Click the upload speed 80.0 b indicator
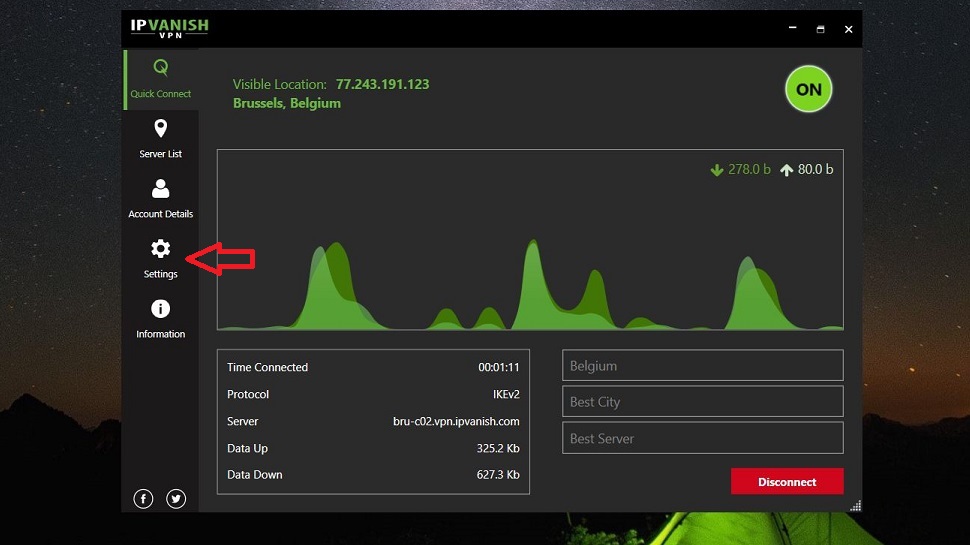 (x=807, y=170)
